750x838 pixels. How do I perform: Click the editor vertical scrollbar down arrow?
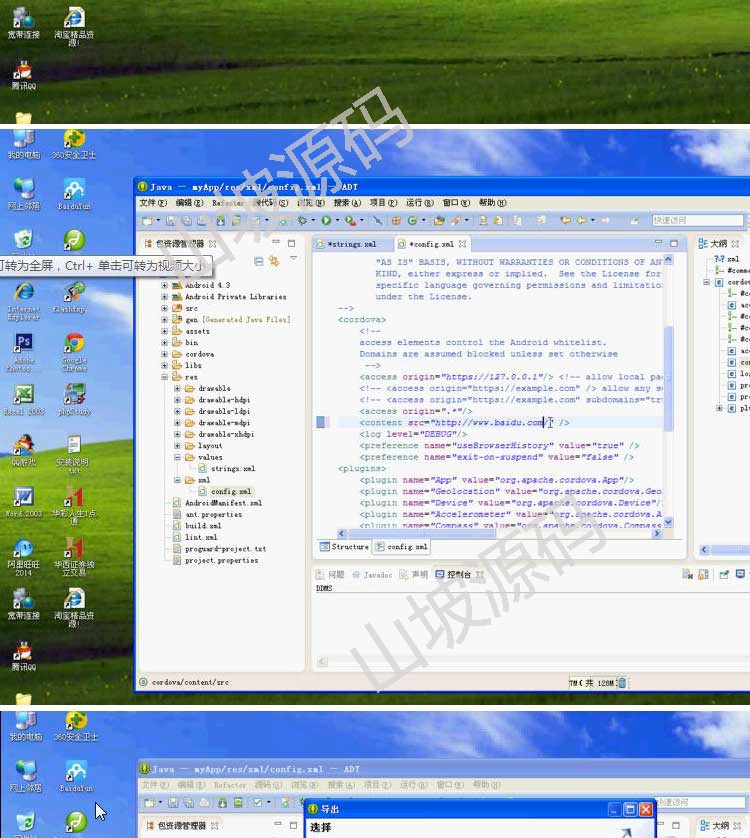click(668, 522)
